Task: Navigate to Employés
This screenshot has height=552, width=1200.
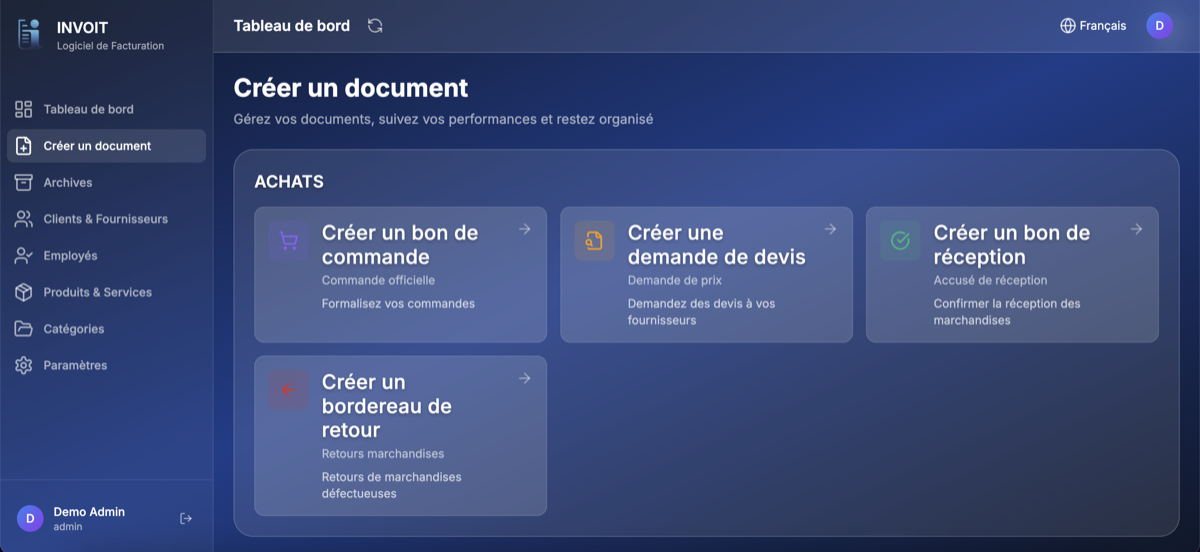Action: (x=107, y=256)
